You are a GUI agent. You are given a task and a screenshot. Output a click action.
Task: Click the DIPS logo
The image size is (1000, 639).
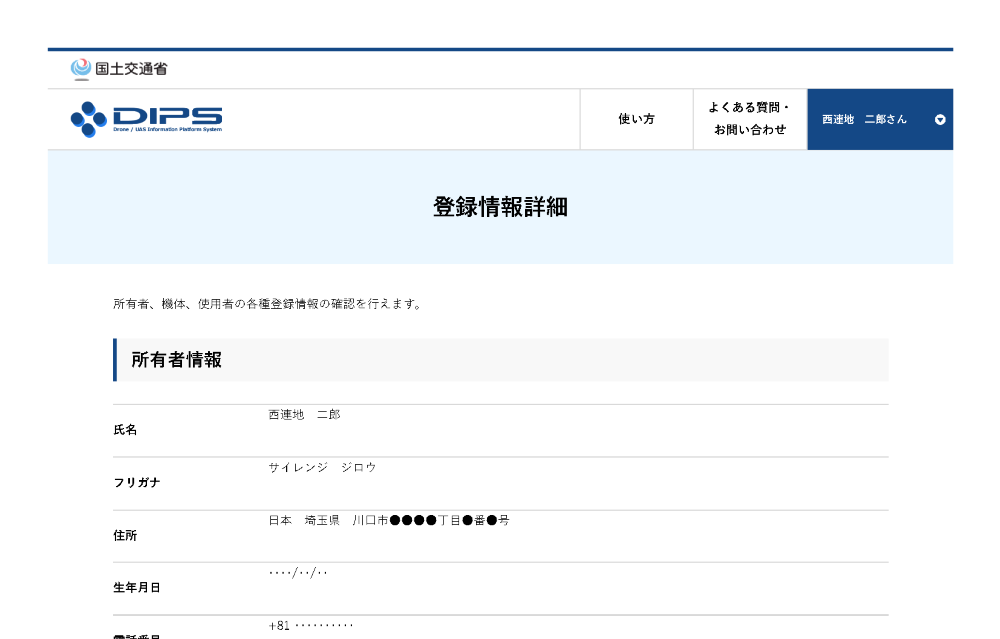[147, 119]
